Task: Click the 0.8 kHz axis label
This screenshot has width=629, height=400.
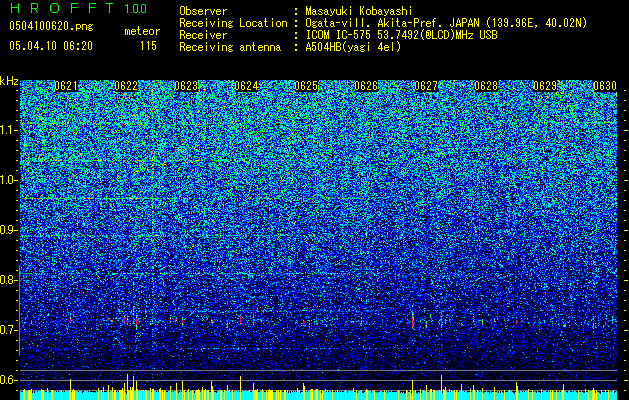Action: (x=8, y=280)
